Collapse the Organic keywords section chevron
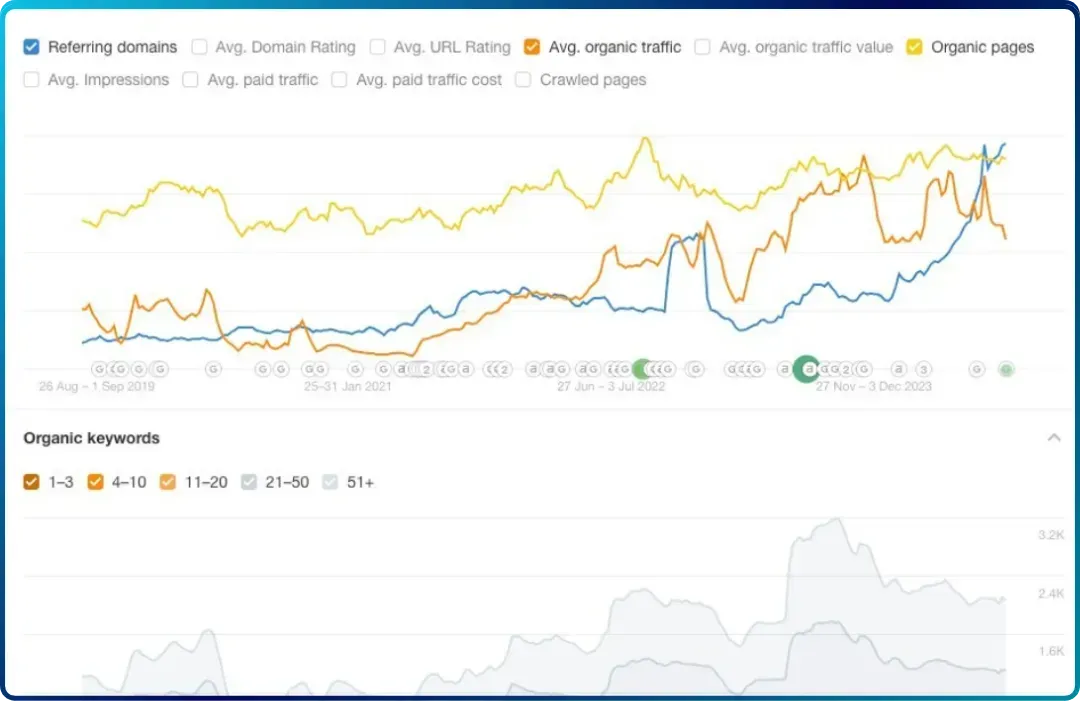1080x705 pixels. [1054, 438]
